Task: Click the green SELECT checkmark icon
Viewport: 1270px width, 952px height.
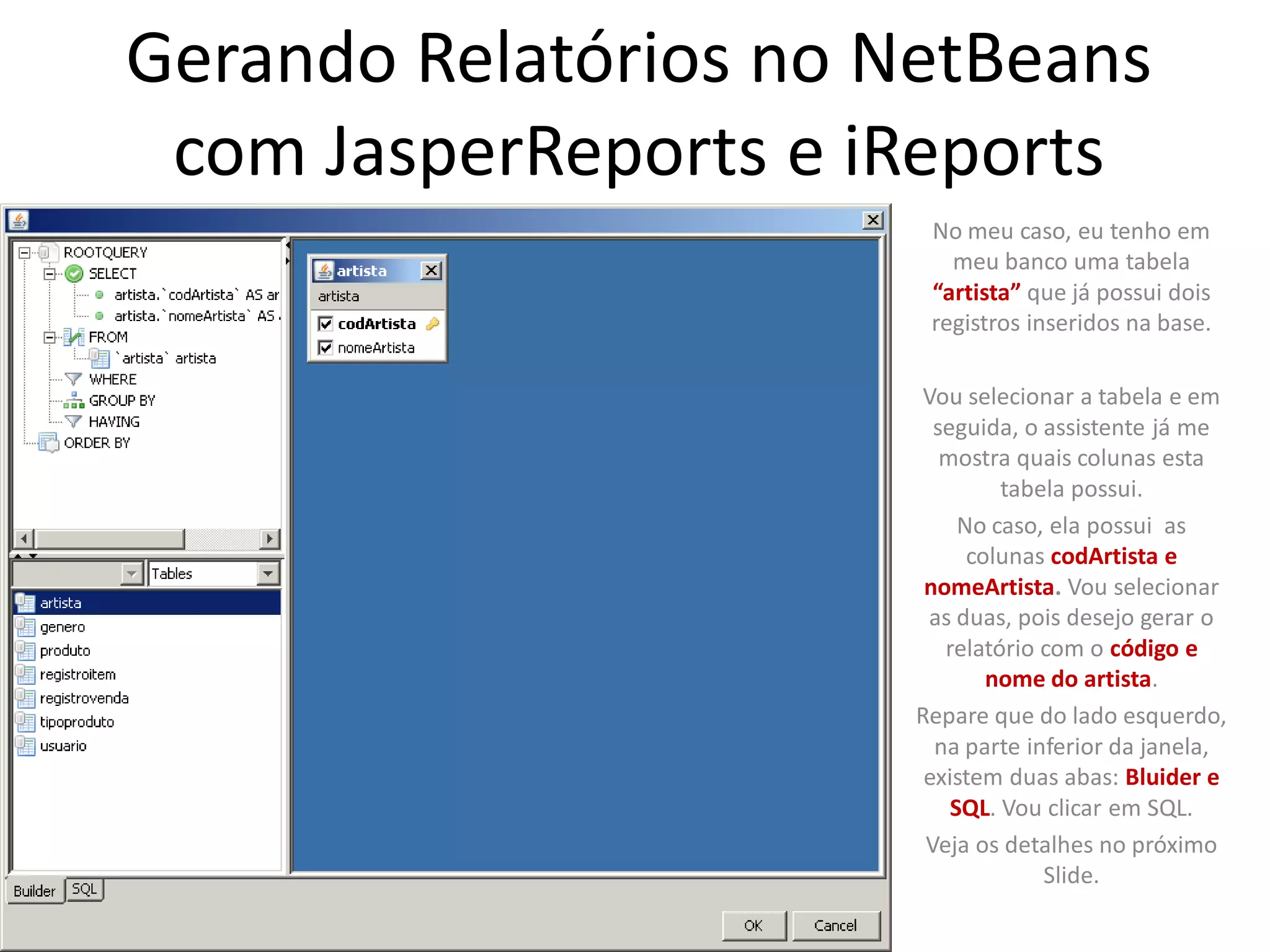Action: pos(74,273)
